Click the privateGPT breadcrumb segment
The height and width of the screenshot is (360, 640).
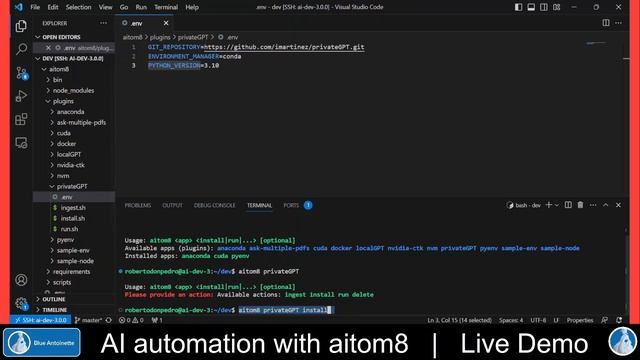coord(193,37)
